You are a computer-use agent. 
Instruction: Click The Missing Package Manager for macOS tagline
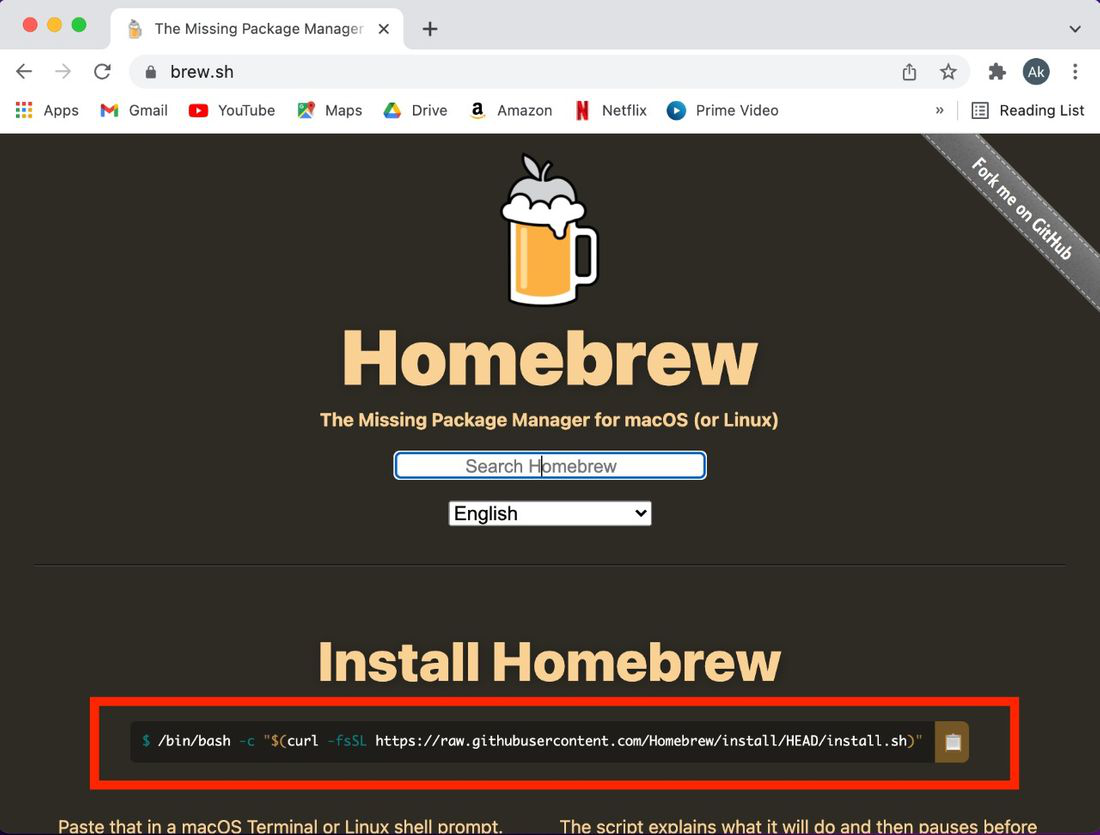[x=549, y=420]
